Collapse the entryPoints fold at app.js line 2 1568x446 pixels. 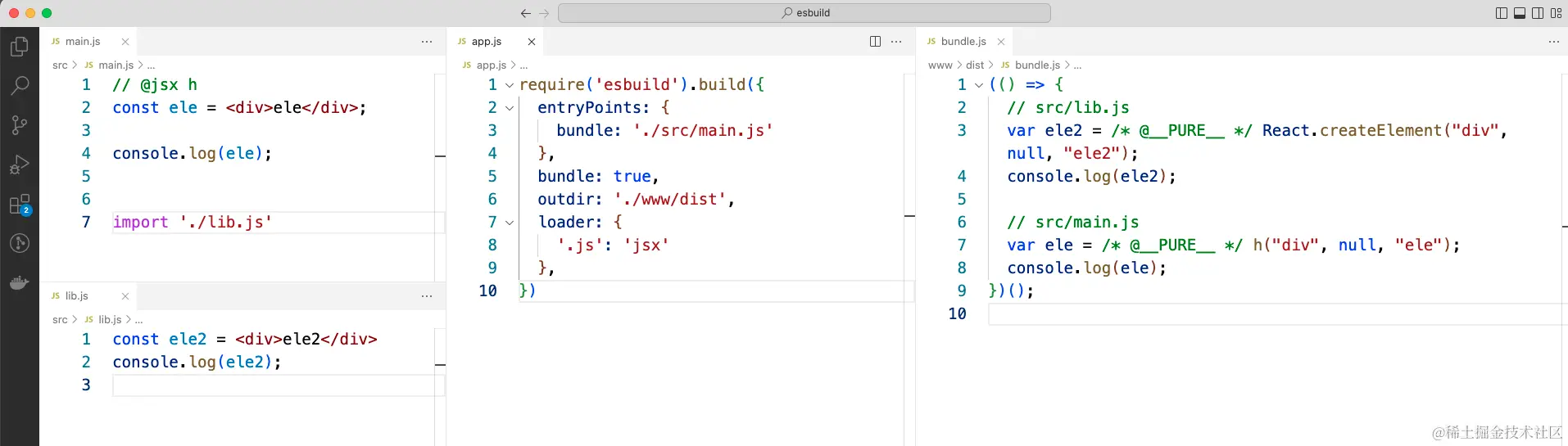tap(510, 108)
